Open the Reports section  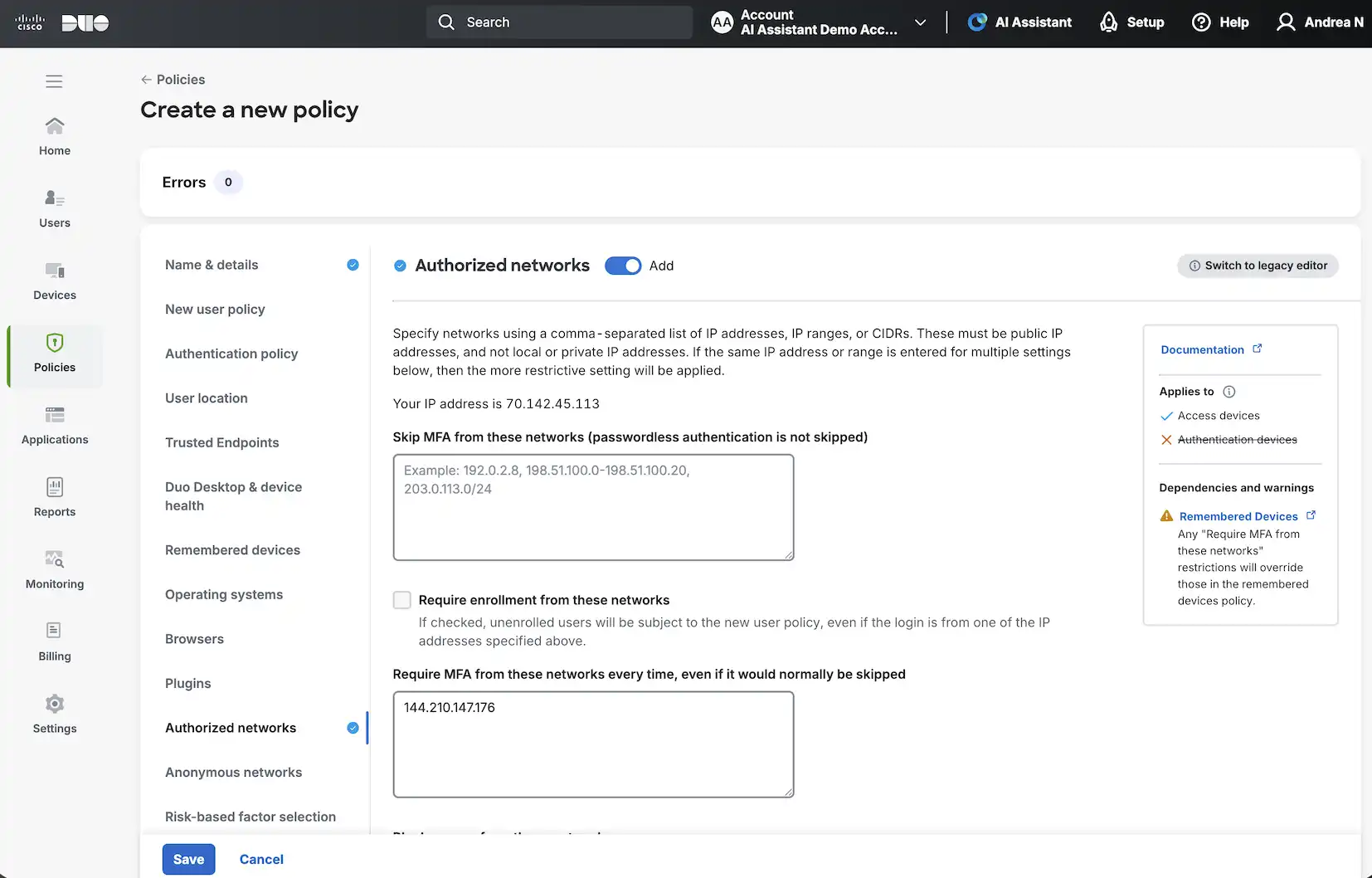(x=54, y=496)
